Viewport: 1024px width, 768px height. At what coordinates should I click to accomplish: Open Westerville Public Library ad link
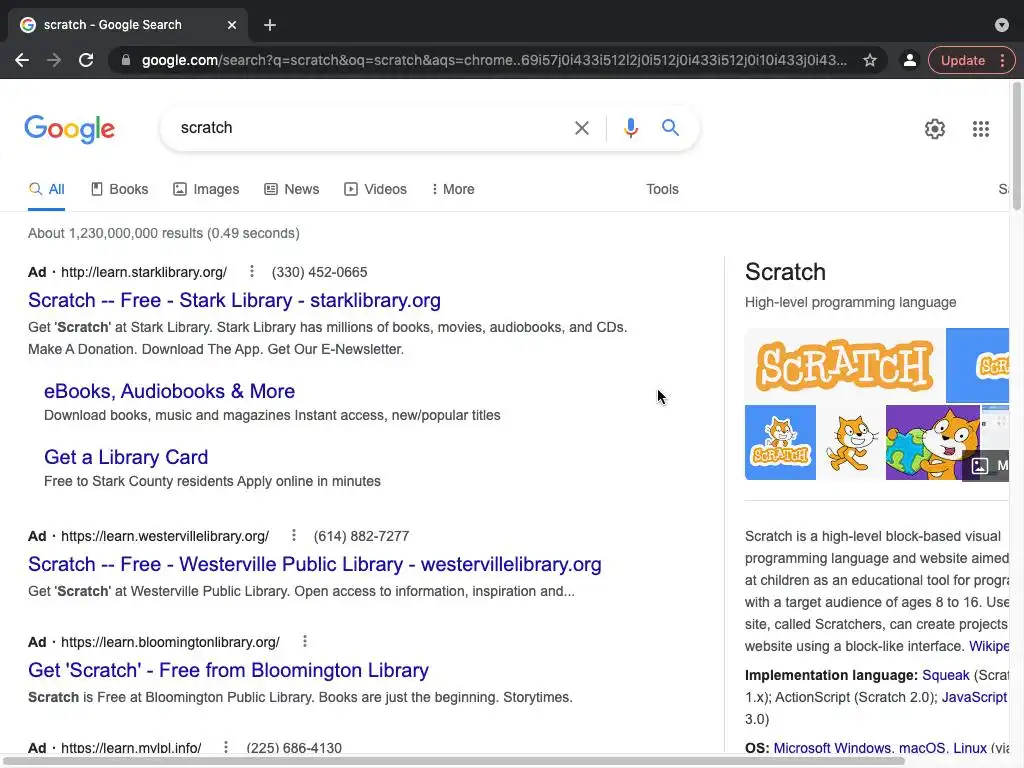(x=315, y=564)
